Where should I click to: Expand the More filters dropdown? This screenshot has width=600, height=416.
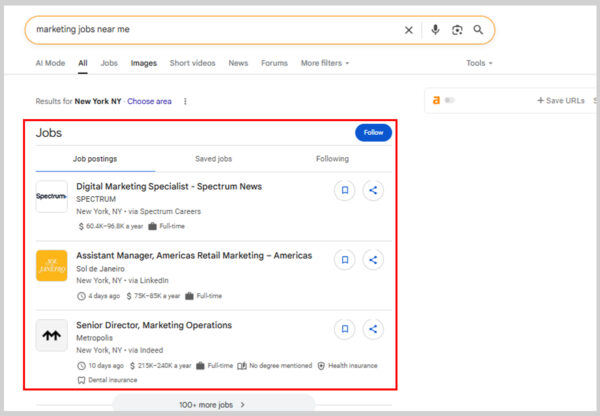pos(325,63)
